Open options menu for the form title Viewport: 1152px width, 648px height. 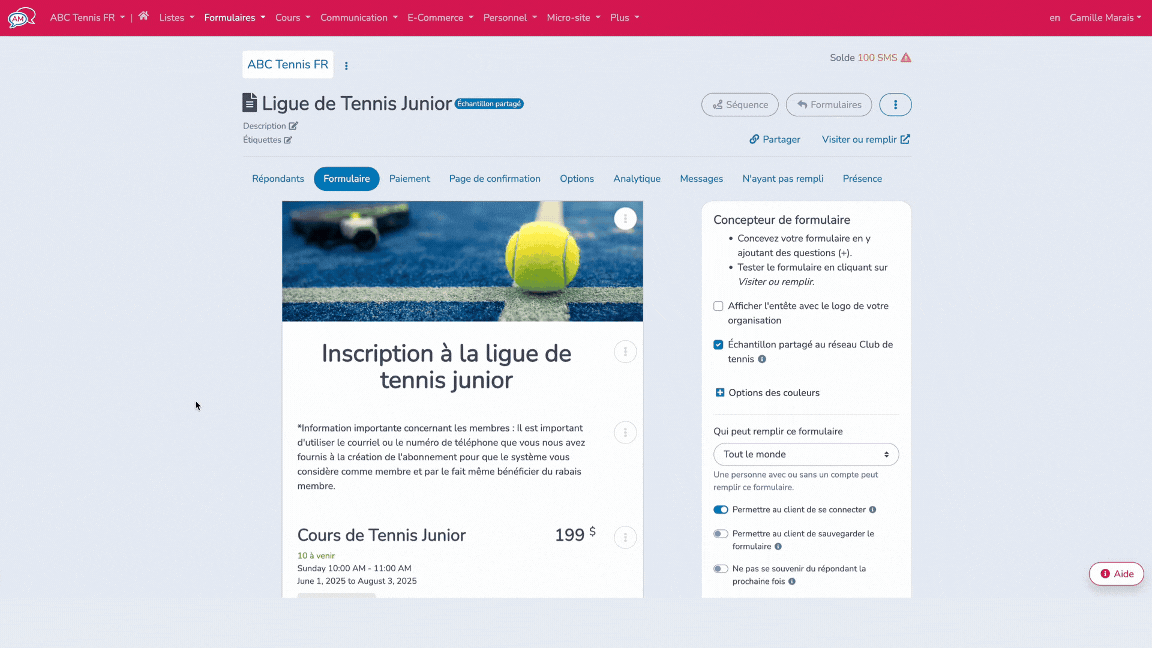click(x=625, y=352)
